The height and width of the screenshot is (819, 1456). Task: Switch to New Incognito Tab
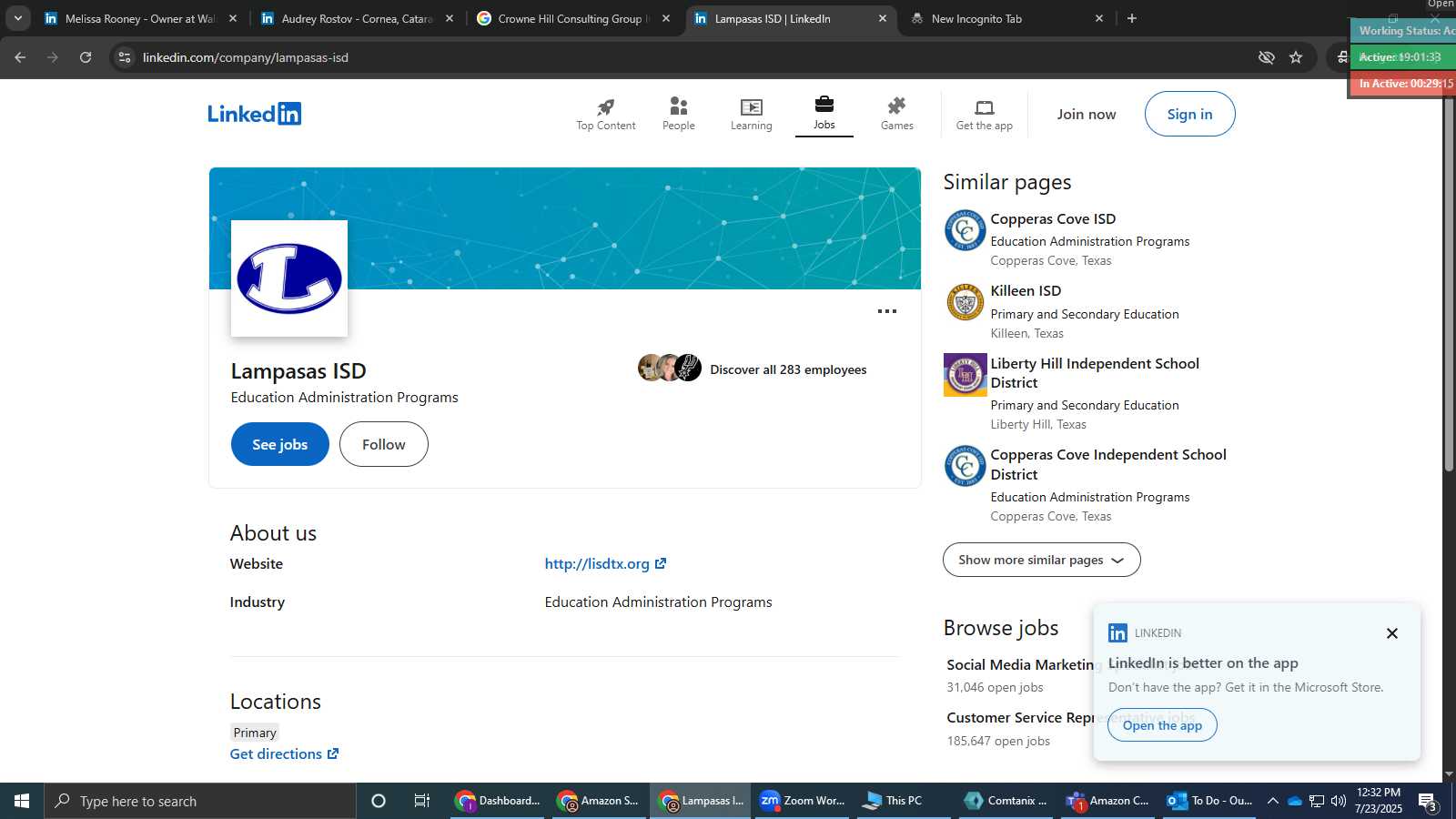(x=1006, y=18)
